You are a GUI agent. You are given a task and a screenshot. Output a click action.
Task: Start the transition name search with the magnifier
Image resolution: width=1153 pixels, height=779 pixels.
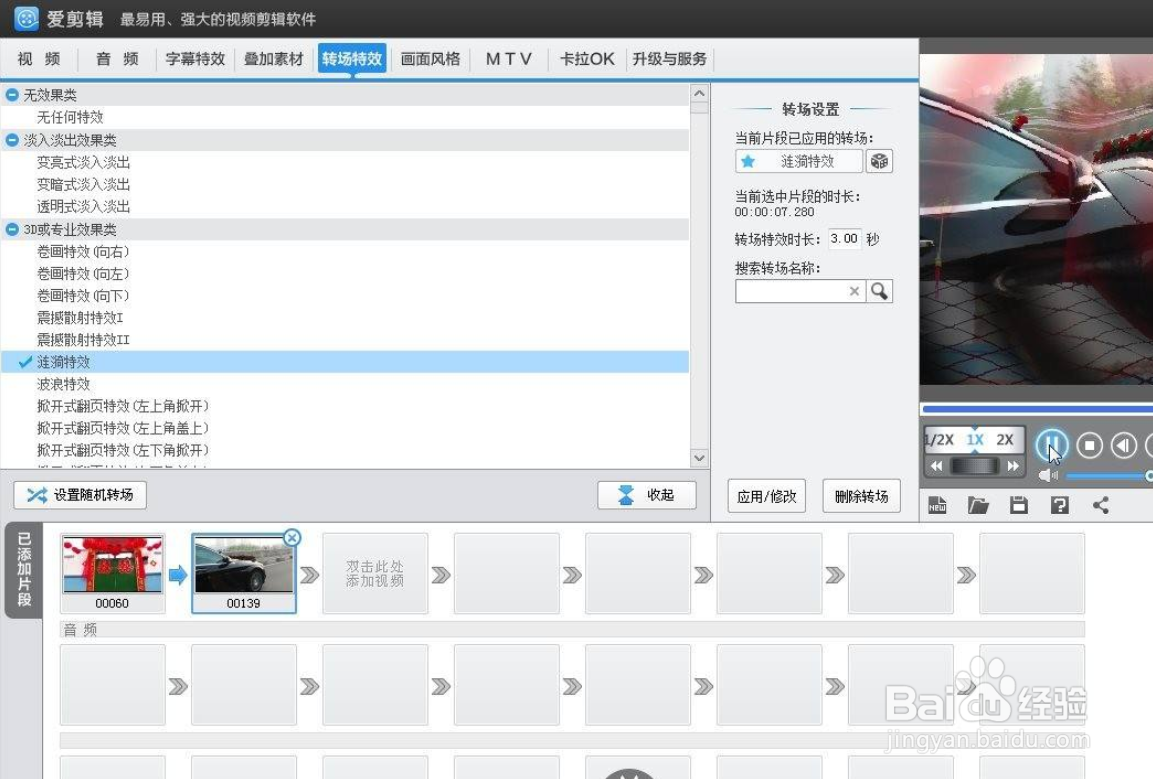(880, 291)
